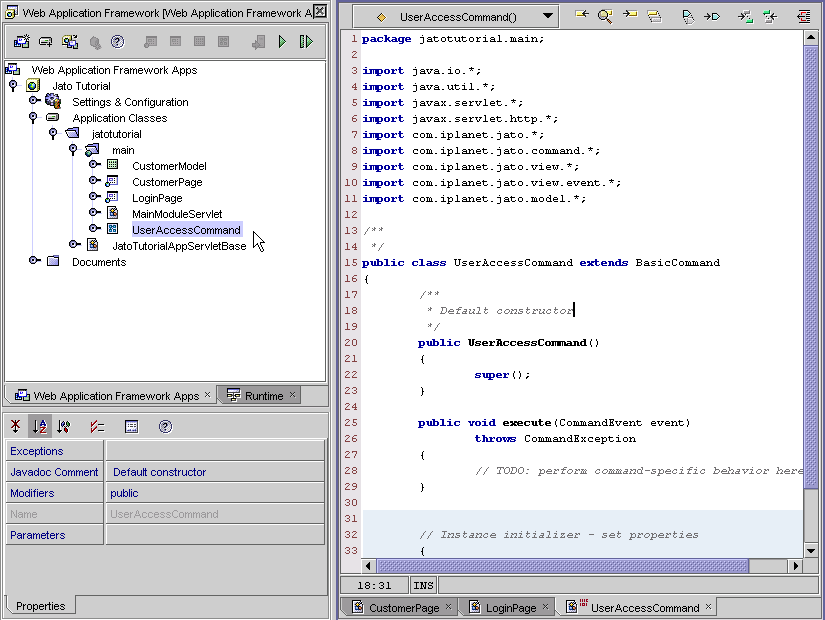Open help from the Web Application Framework toolbar

tap(117, 42)
